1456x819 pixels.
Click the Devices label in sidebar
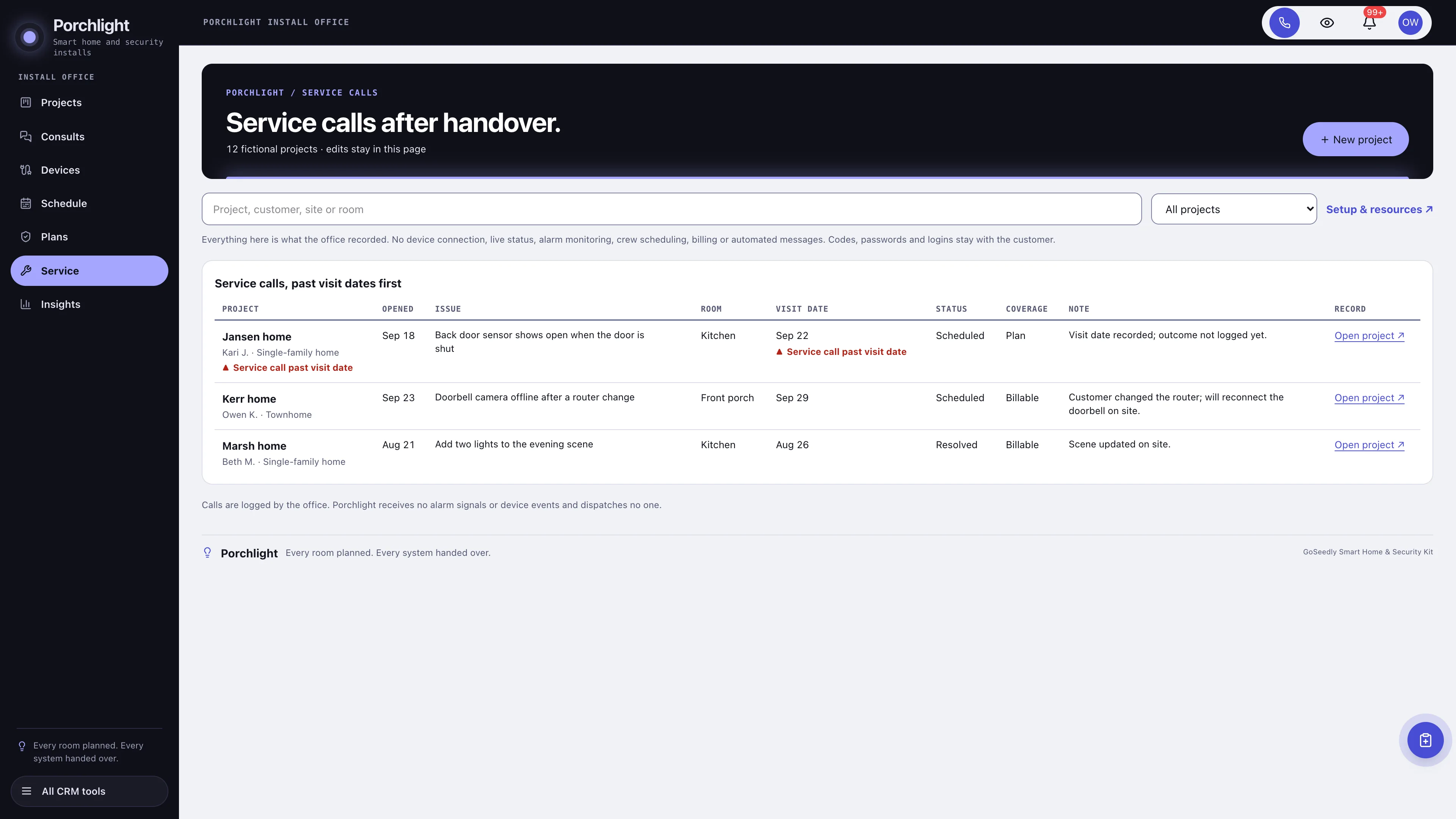click(61, 170)
